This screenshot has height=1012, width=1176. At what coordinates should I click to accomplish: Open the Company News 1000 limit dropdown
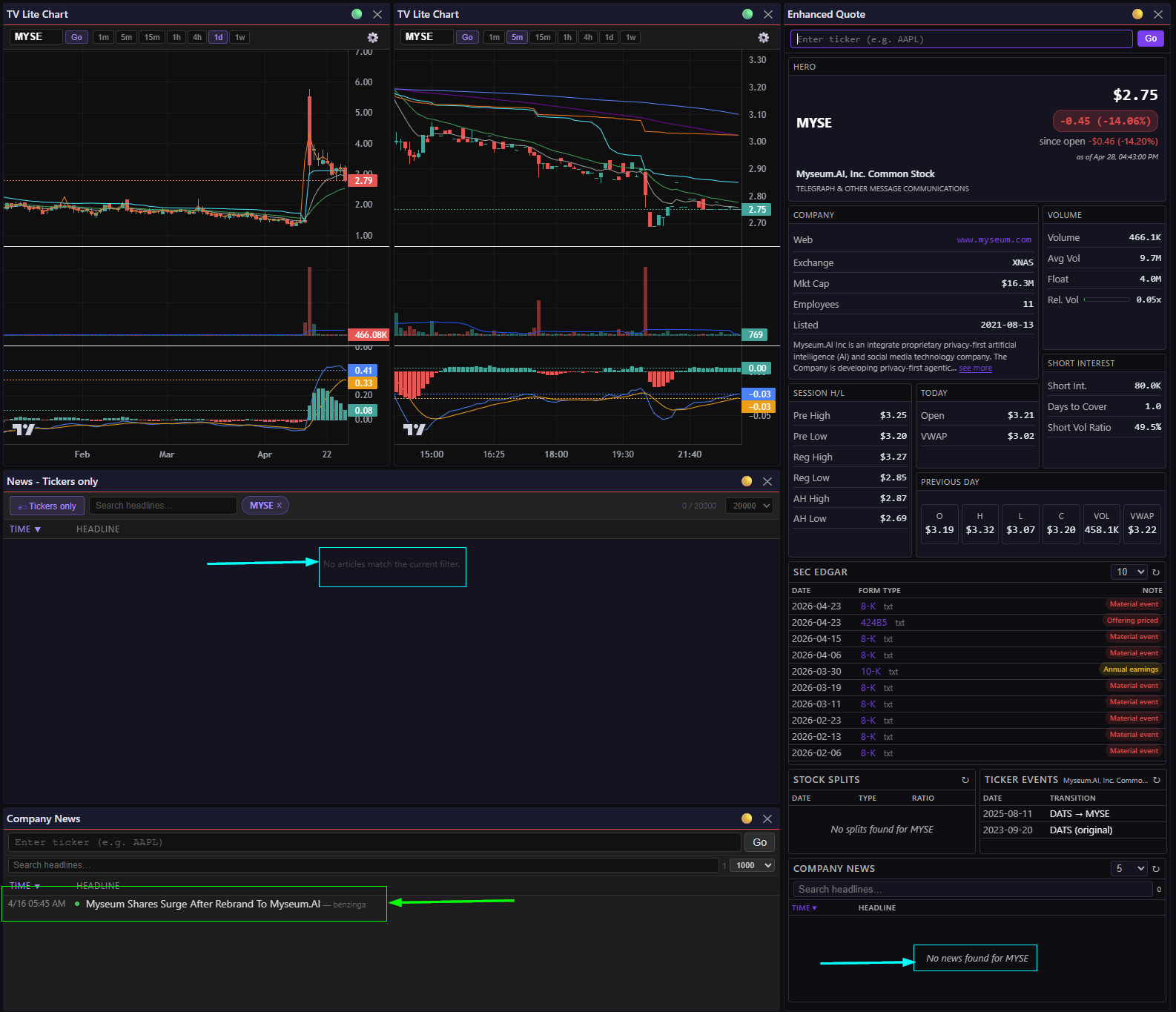753,865
